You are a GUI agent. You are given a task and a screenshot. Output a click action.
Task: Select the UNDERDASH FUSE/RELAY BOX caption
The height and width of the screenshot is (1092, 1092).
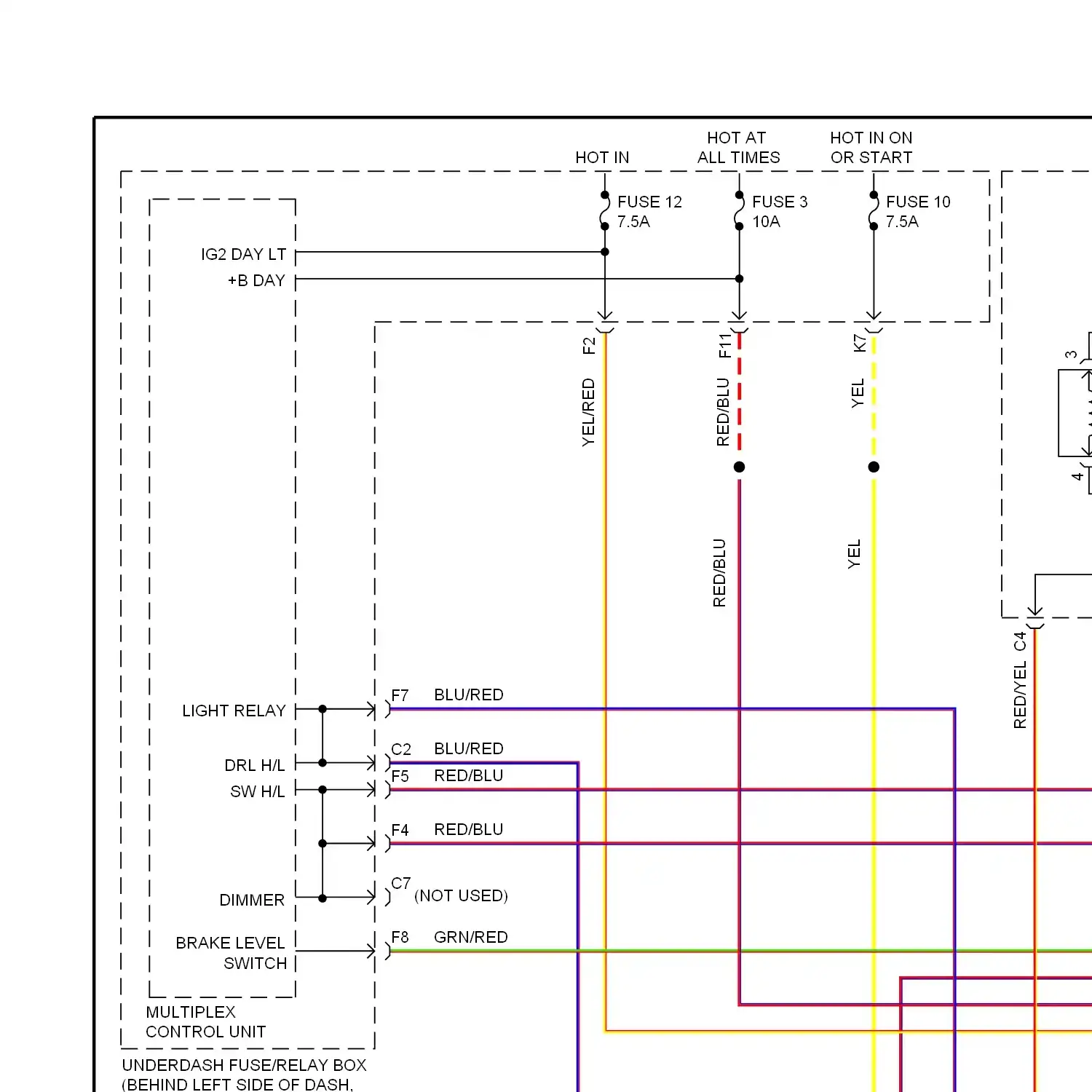[245, 1065]
